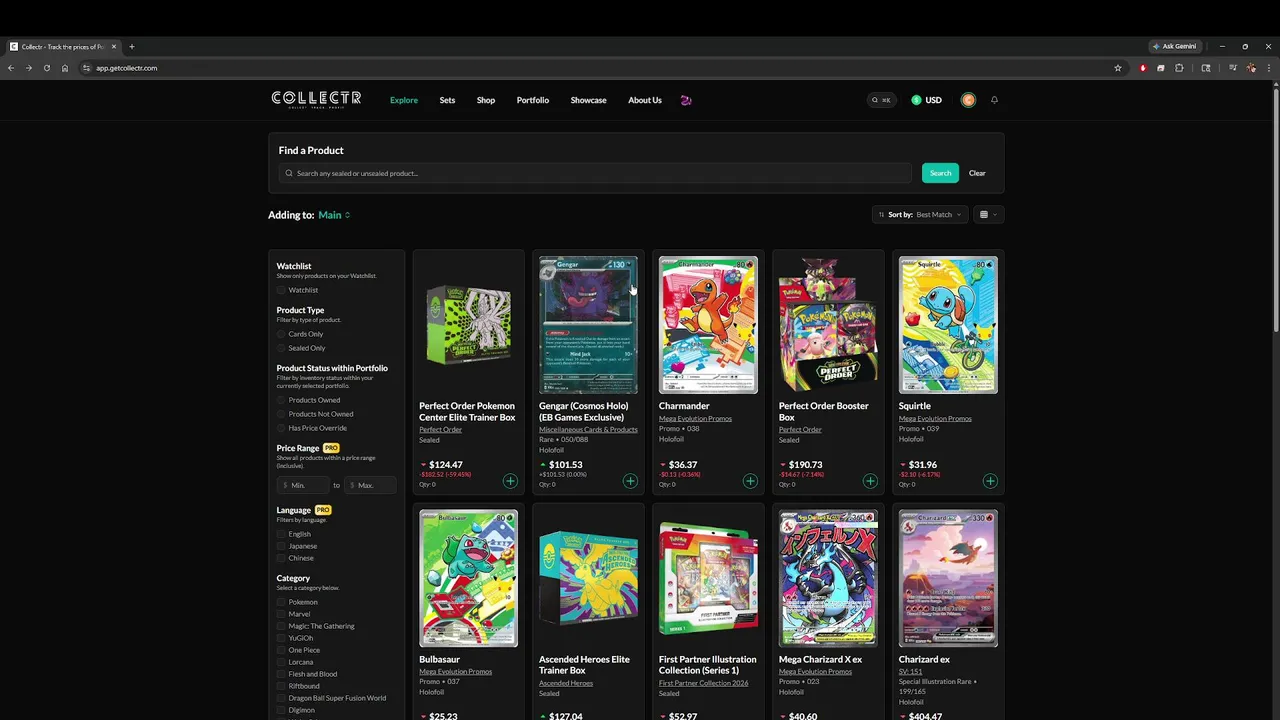Open the browser extensions puzzle icon
1280x720 pixels.
[1179, 68]
